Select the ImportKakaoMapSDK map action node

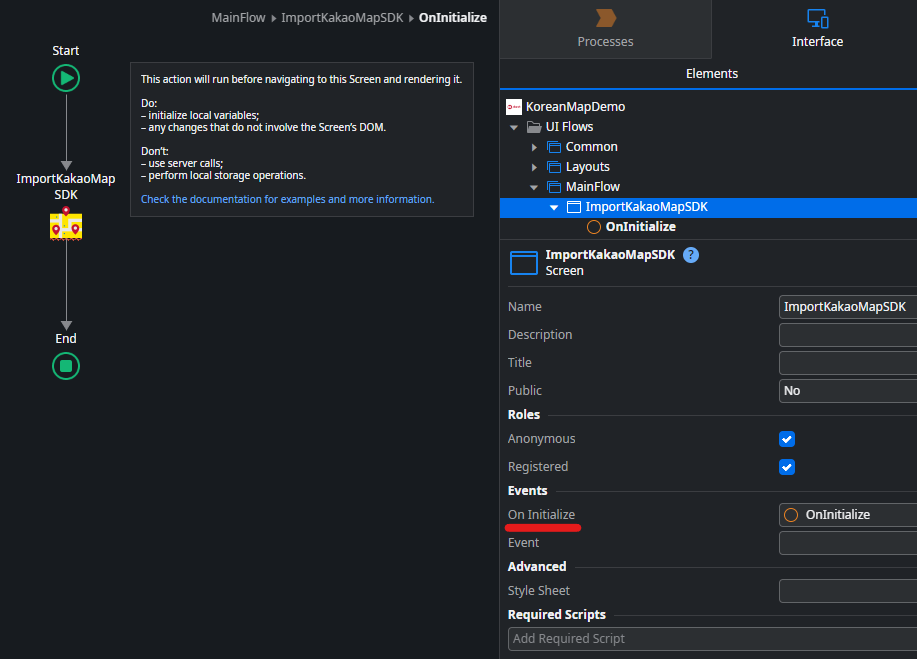pos(66,224)
